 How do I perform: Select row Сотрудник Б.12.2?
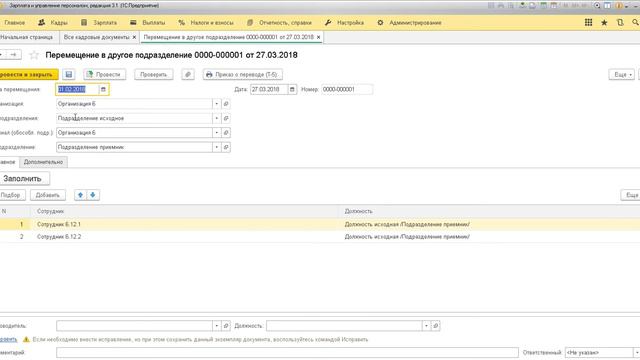(320, 237)
